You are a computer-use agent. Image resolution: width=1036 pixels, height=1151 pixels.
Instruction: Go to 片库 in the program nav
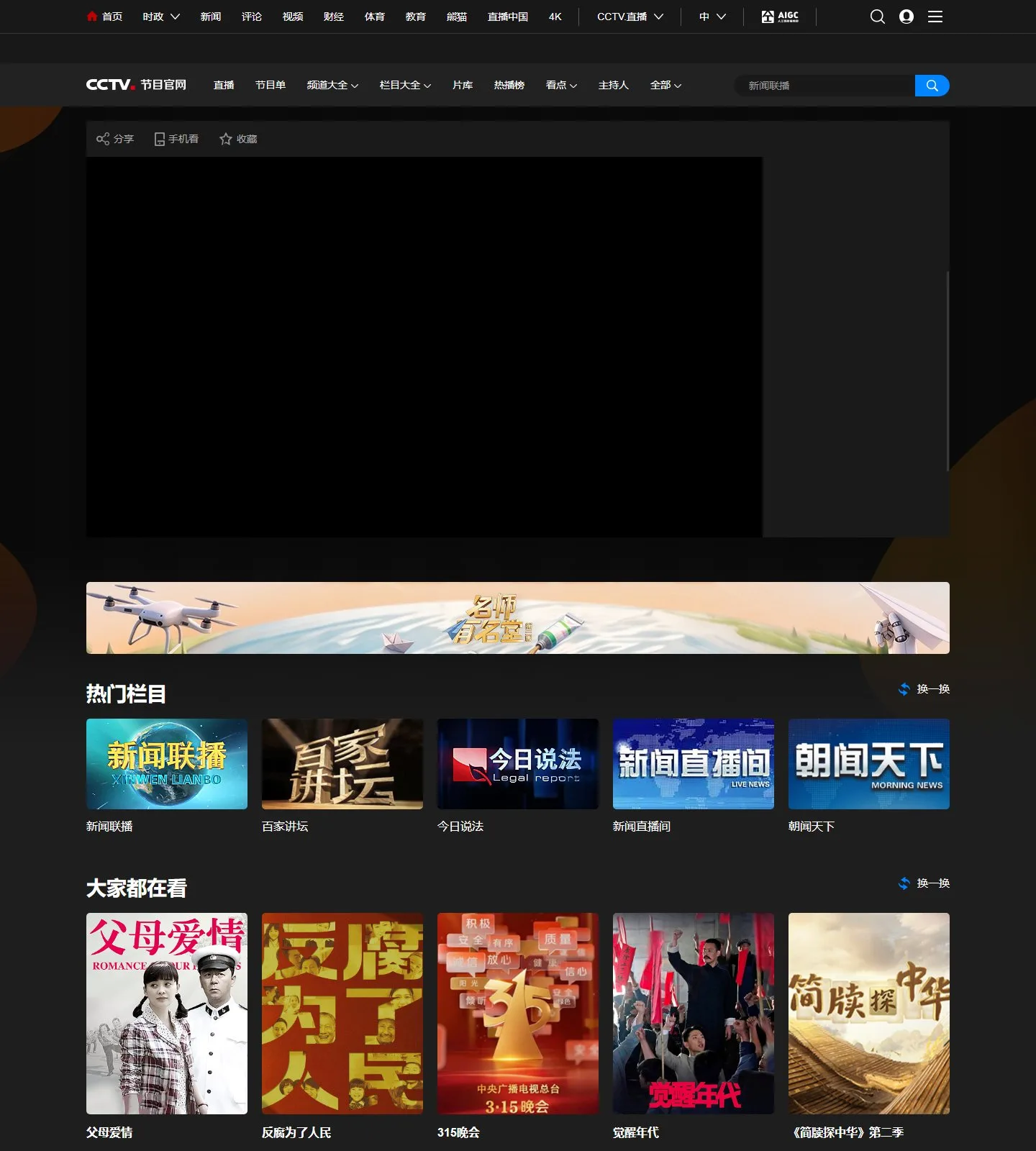click(x=463, y=85)
